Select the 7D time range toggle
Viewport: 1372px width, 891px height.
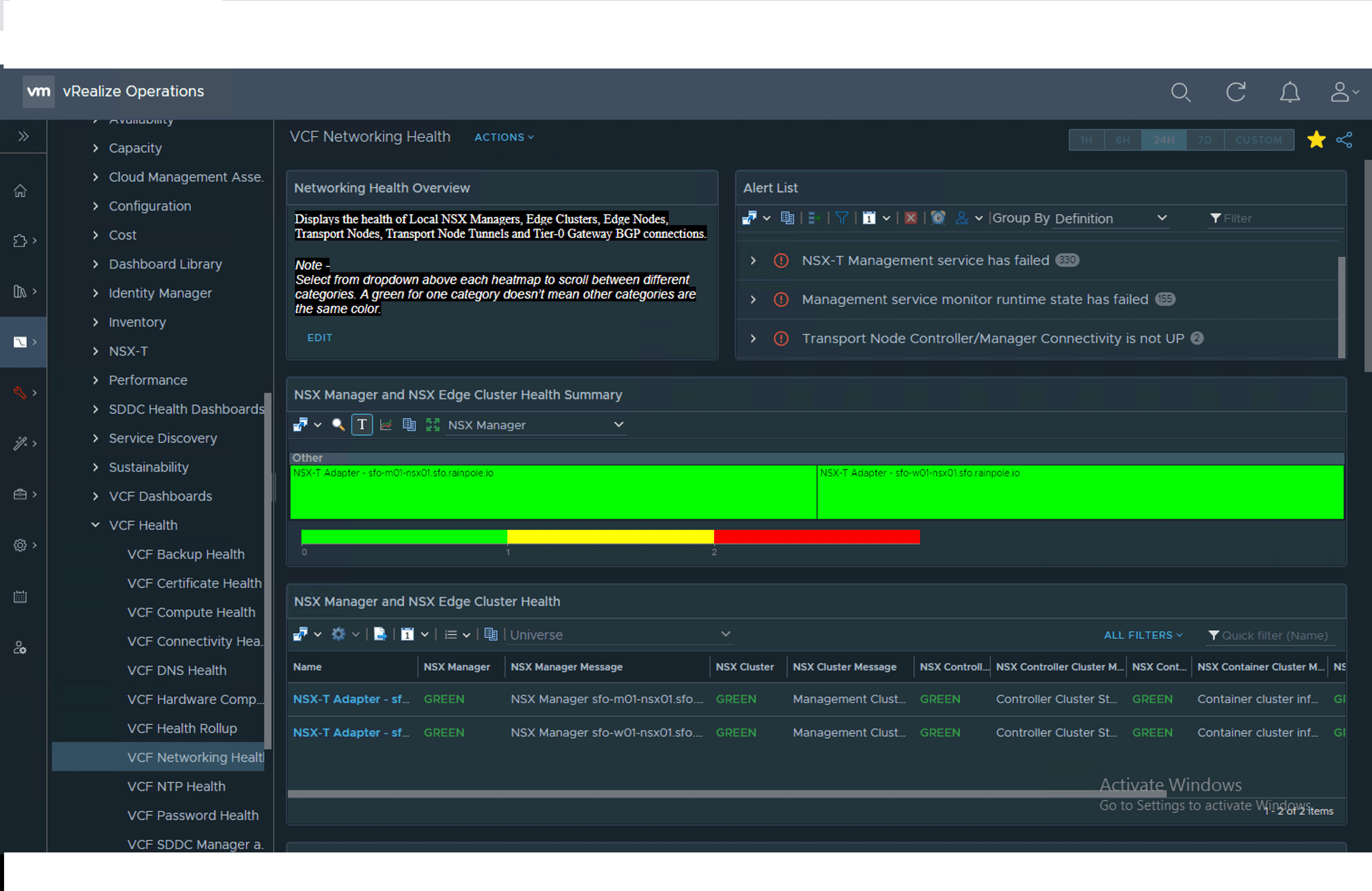pos(1204,140)
